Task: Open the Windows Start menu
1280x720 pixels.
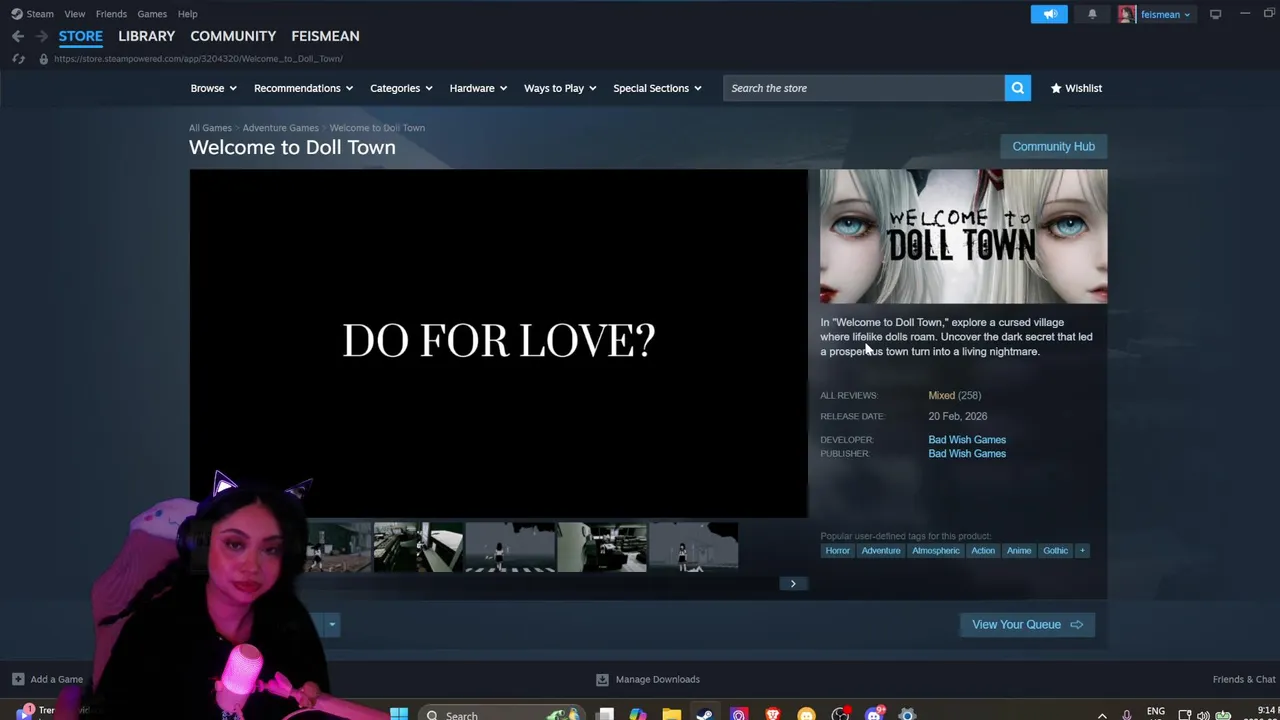Action: 399,714
